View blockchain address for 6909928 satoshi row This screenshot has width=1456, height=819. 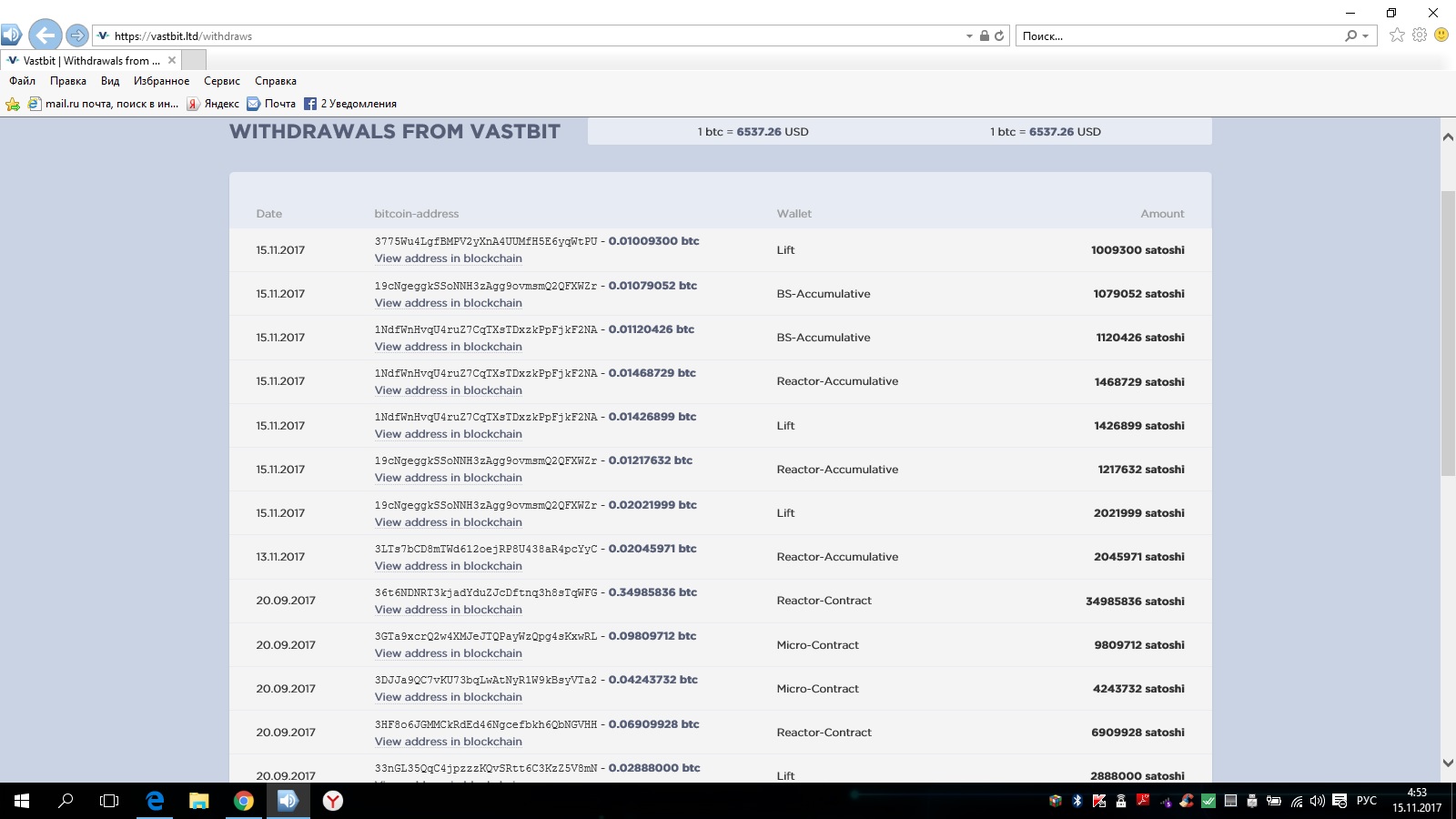pyautogui.click(x=449, y=742)
